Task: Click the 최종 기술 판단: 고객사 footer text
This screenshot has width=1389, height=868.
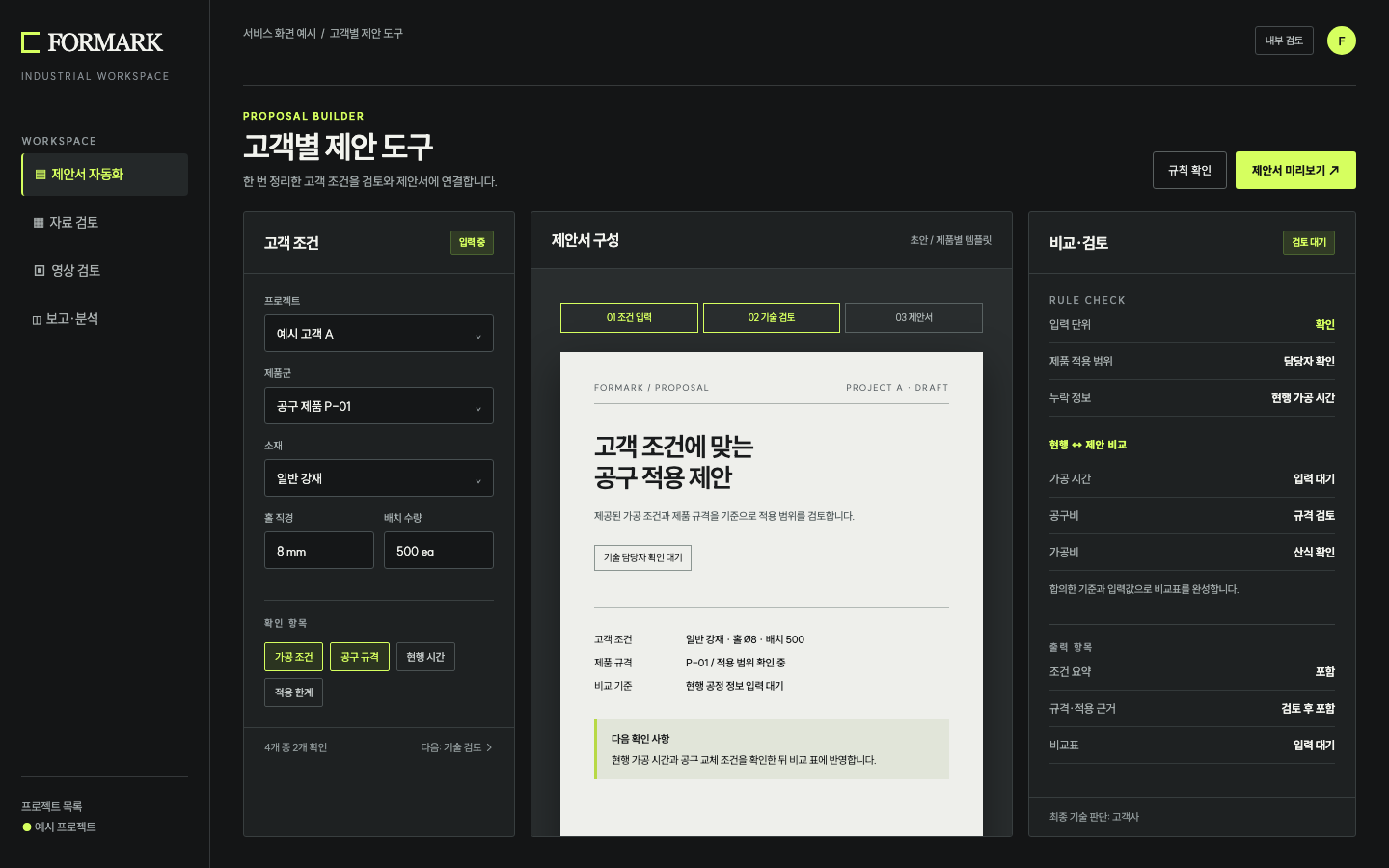Action: point(1094,817)
